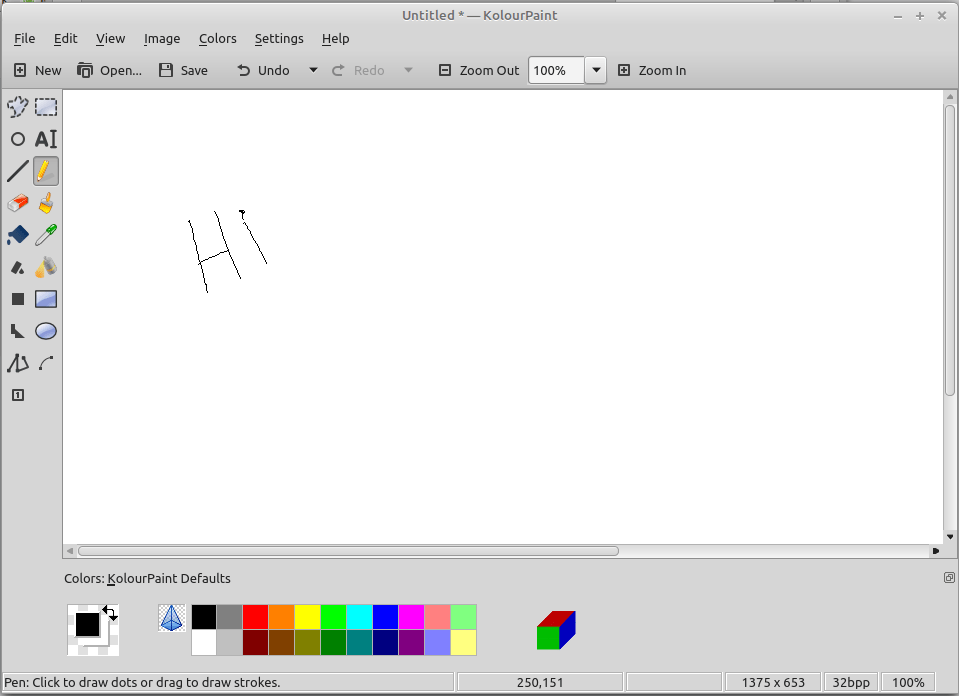Pick the Brush tool
The image size is (959, 696).
(46, 203)
